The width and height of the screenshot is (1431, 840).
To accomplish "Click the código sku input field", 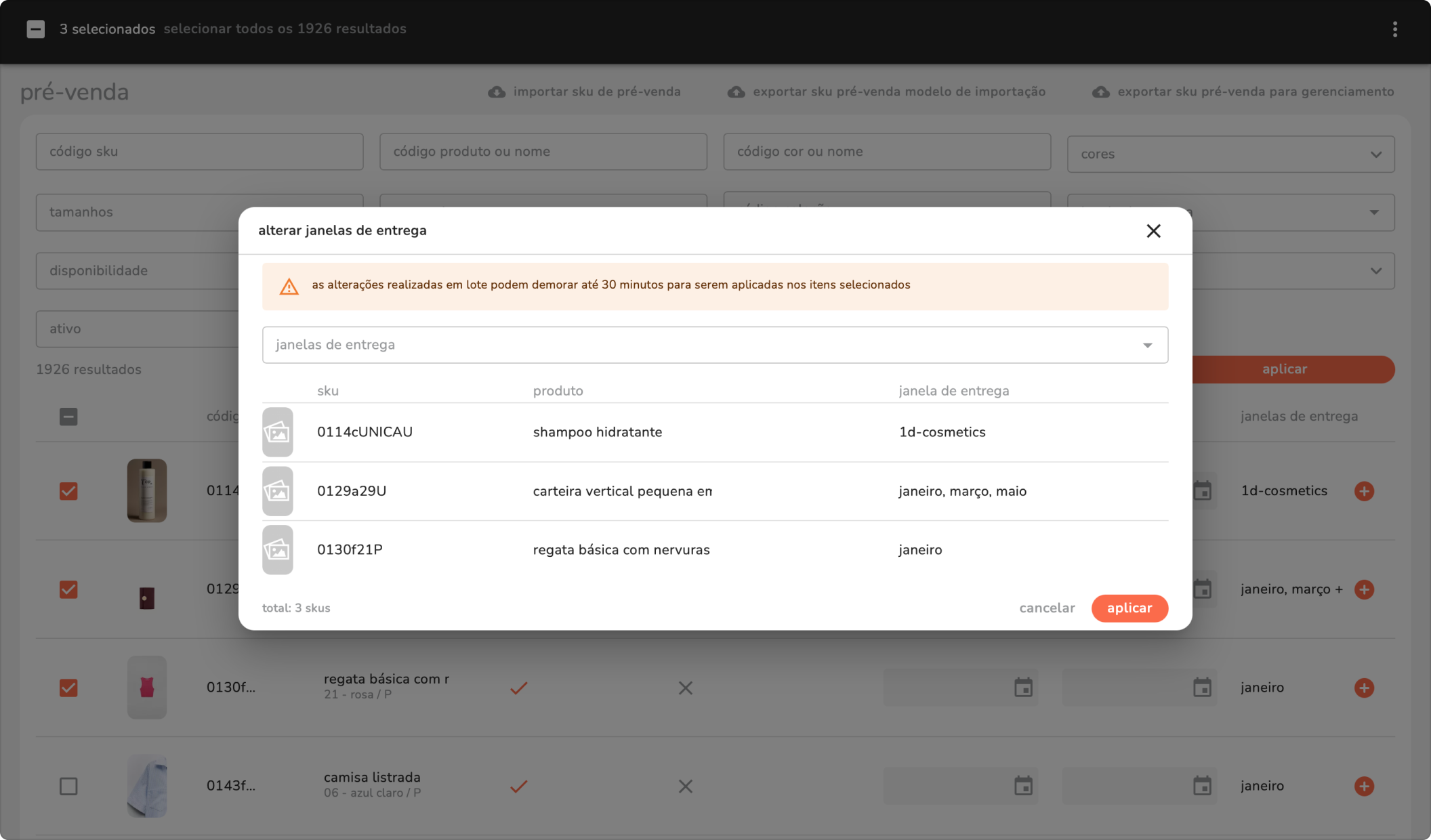I will click(199, 152).
